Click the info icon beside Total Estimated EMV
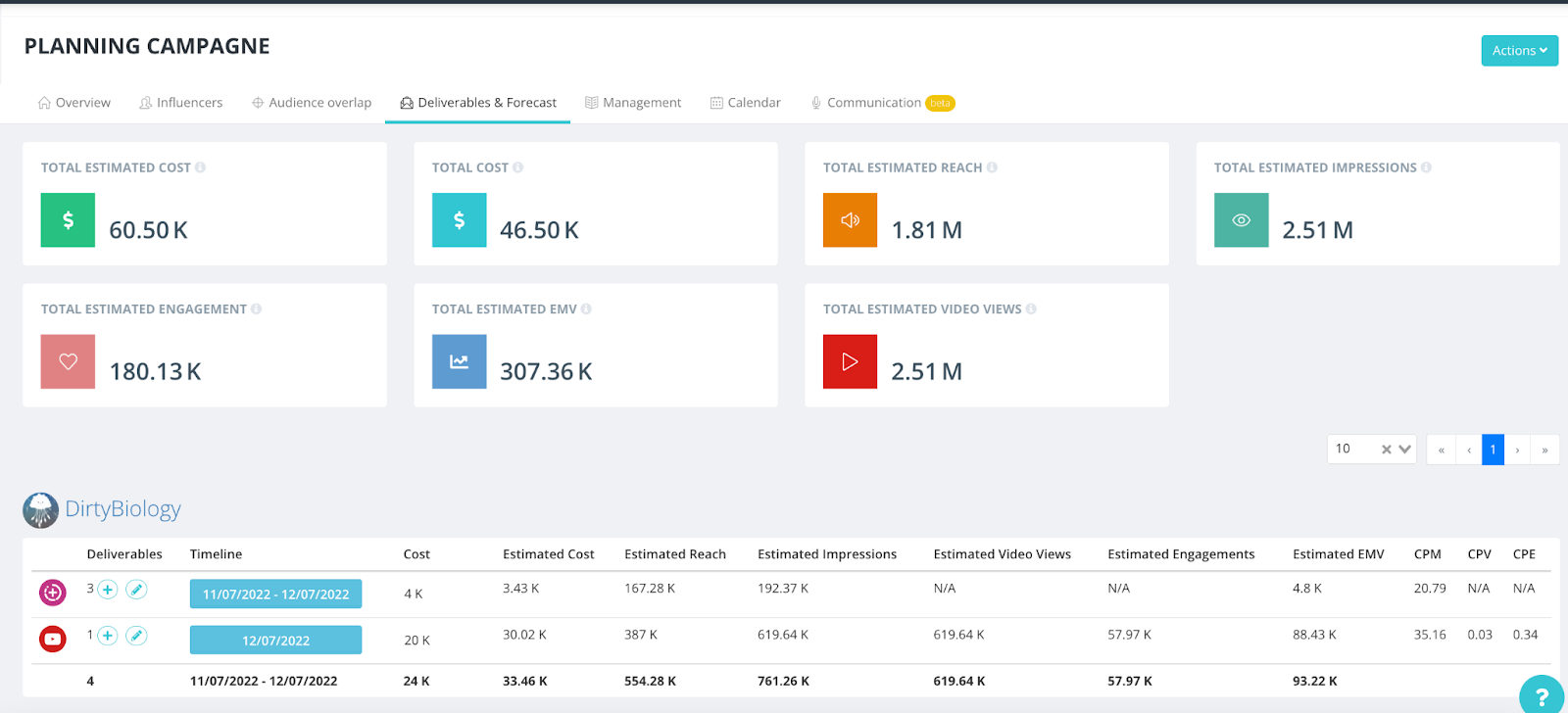 586,309
